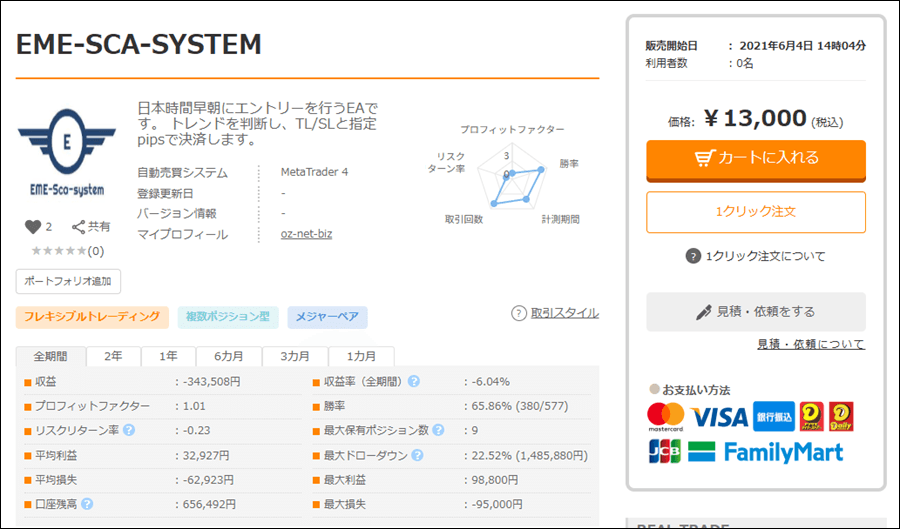Click help icon beside 口座残高

pyautogui.click(x=87, y=504)
